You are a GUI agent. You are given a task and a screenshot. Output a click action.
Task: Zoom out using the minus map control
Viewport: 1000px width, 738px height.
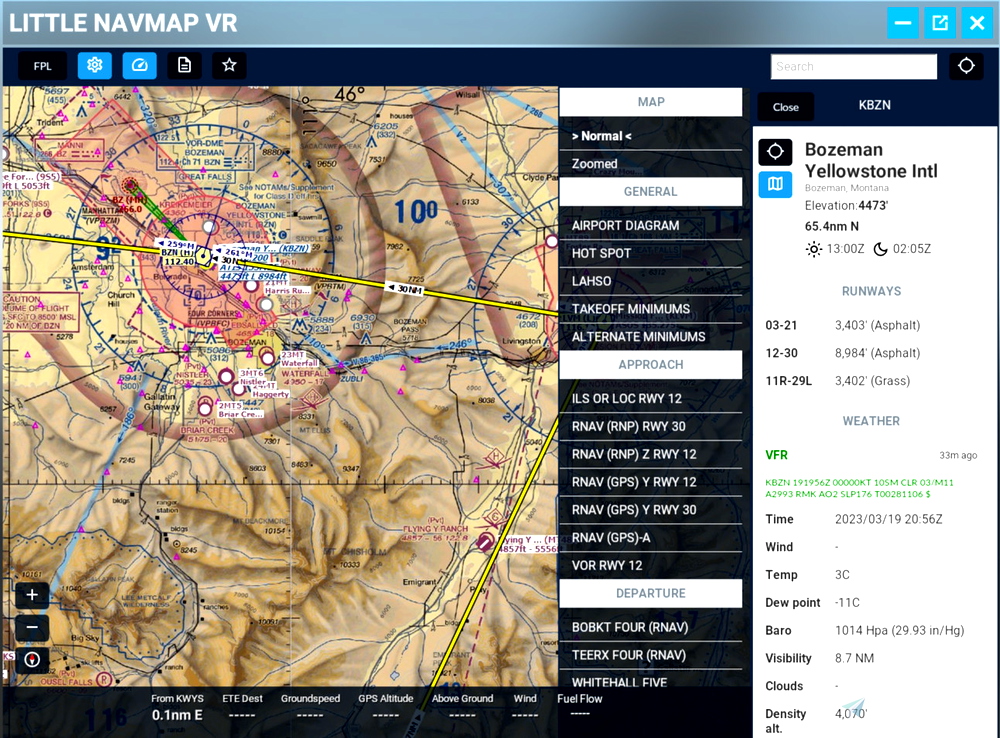click(31, 628)
